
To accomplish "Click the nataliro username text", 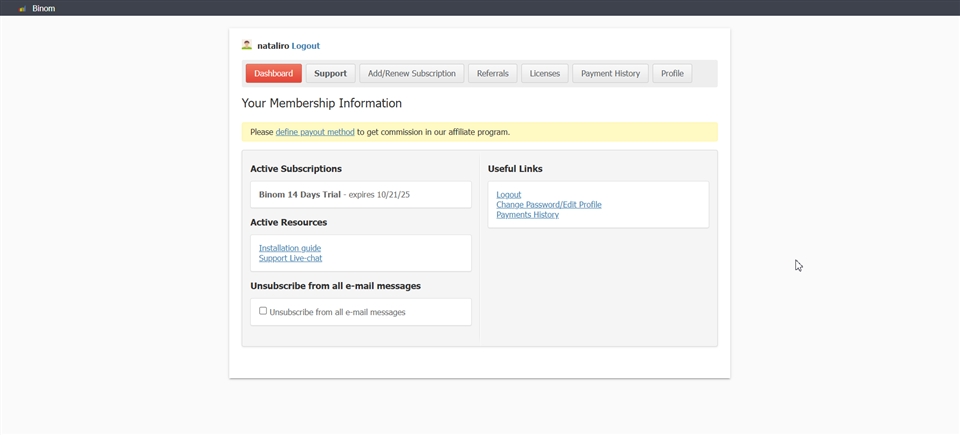I will [x=272, y=46].
